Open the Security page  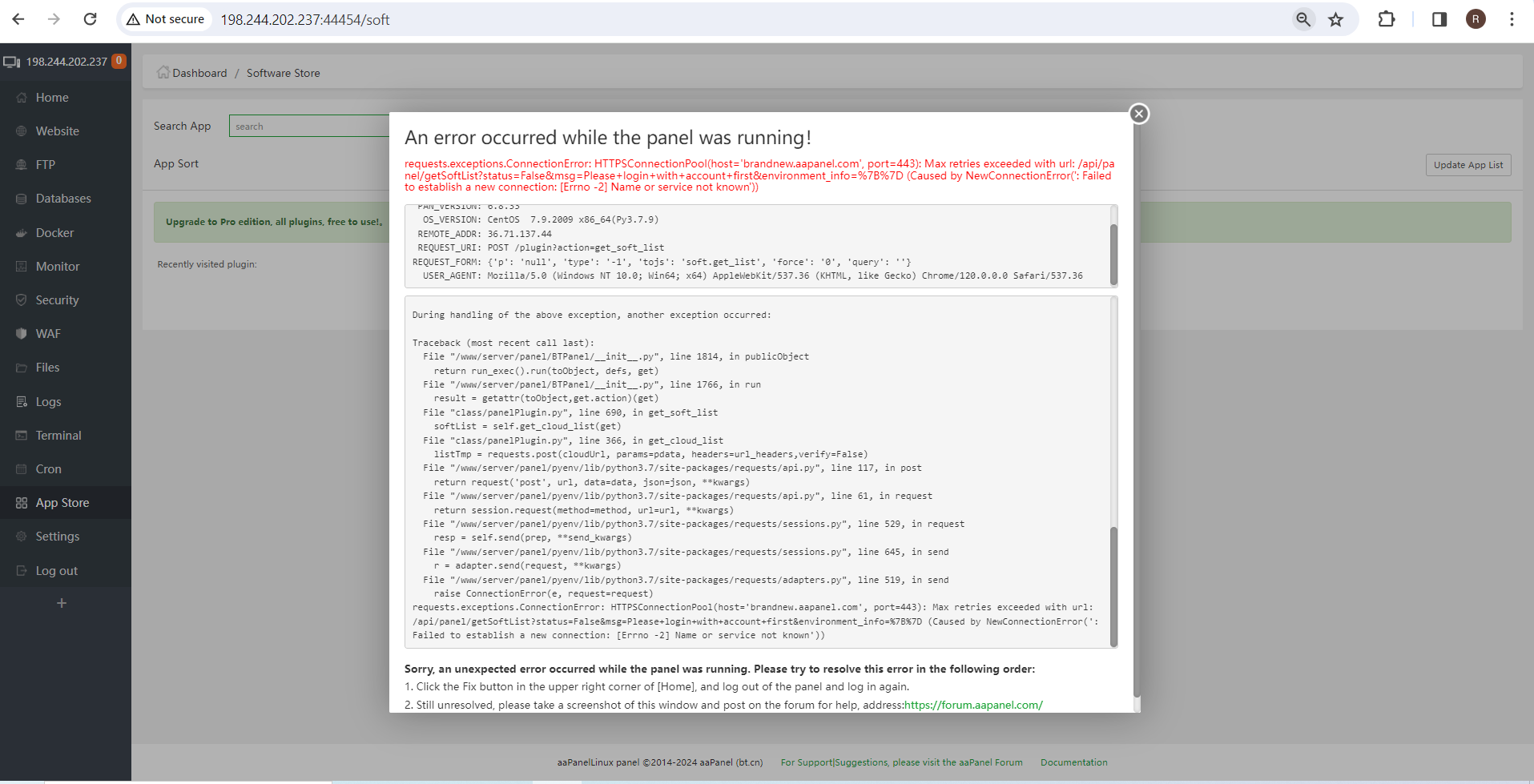point(57,300)
